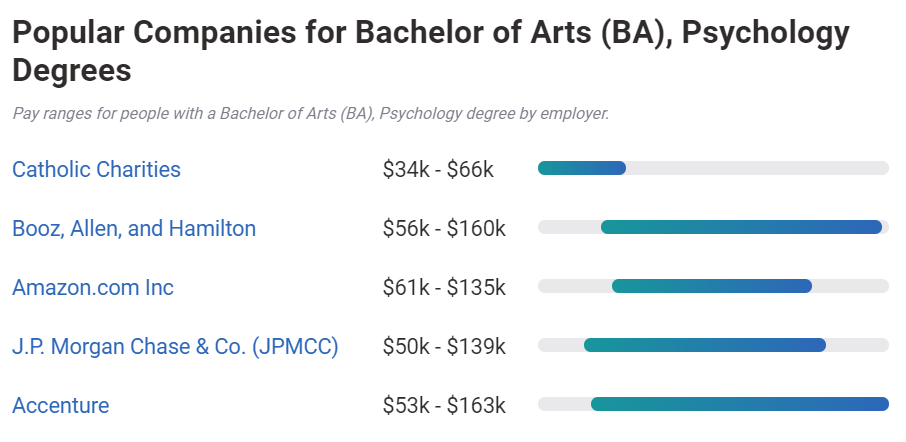Click the filled Amazon.com Inc pay range bar
Viewport: 906px width, 442px height.
[x=711, y=286]
